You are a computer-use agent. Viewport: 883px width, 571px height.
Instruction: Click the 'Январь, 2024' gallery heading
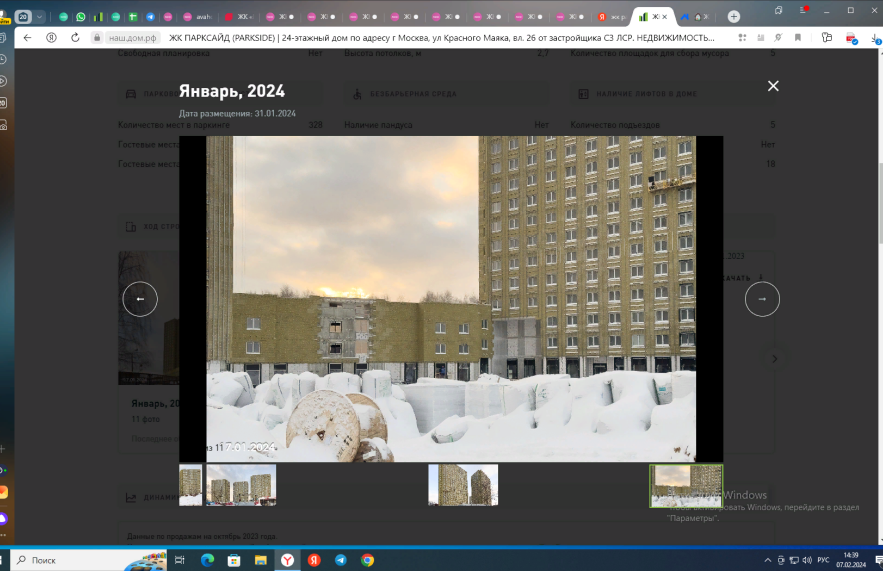pyautogui.click(x=232, y=91)
